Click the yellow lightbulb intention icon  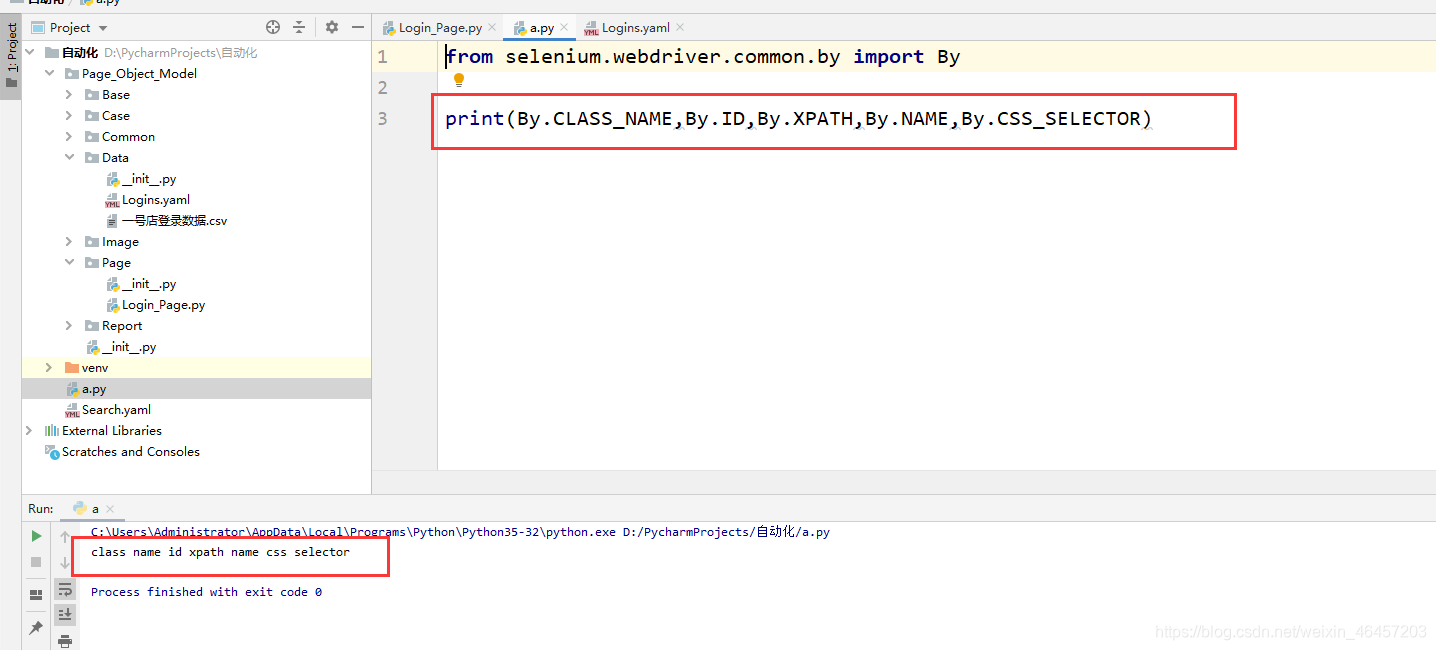point(459,80)
